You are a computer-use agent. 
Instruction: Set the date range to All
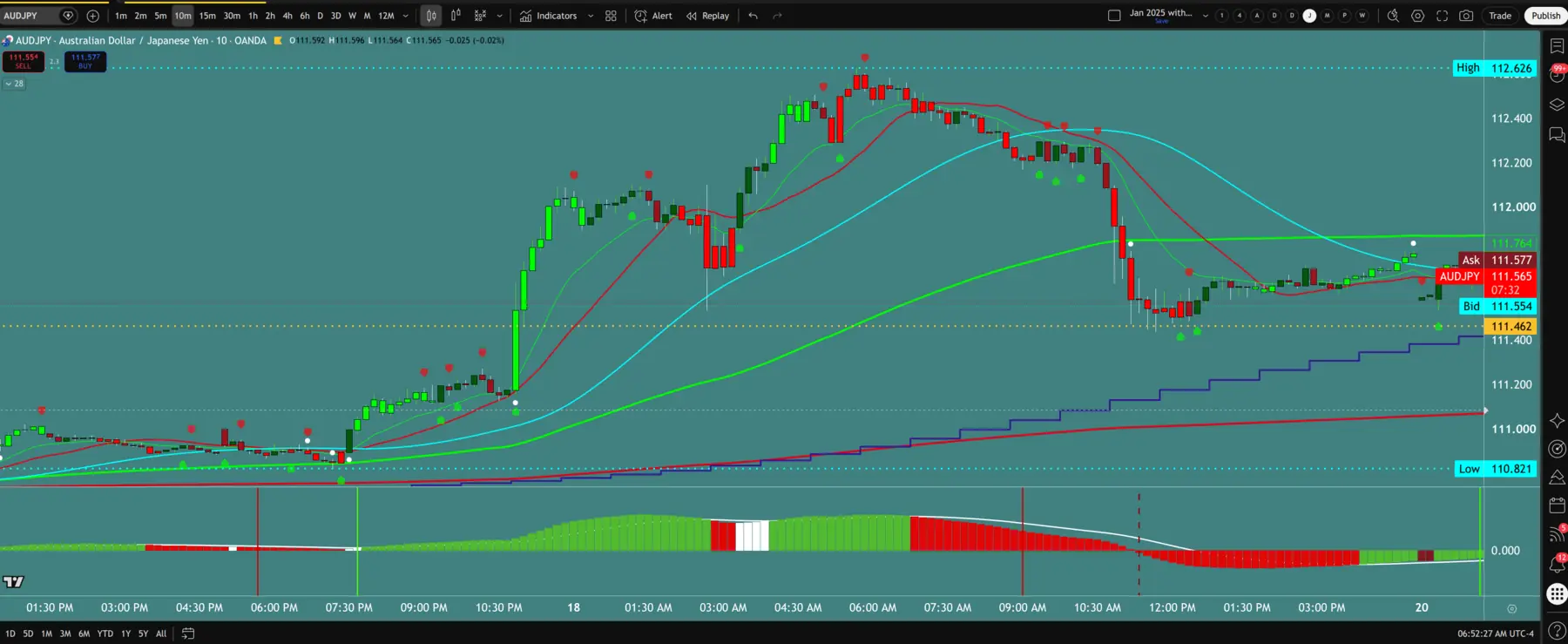click(161, 634)
